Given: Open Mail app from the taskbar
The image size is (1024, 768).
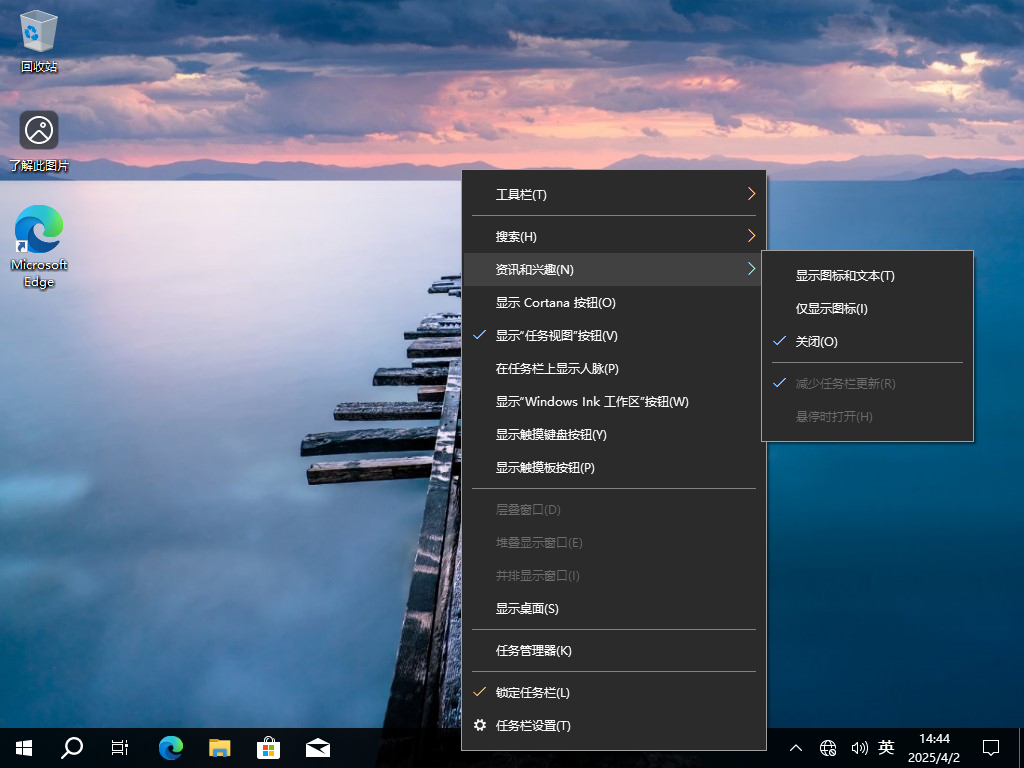Looking at the screenshot, I should point(317,748).
